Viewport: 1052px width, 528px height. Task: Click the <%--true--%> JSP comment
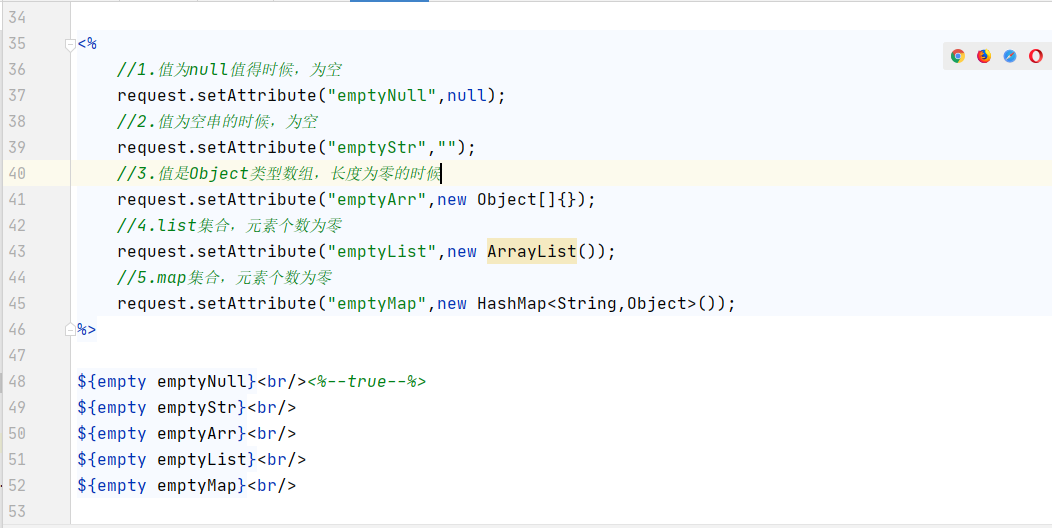pos(367,382)
